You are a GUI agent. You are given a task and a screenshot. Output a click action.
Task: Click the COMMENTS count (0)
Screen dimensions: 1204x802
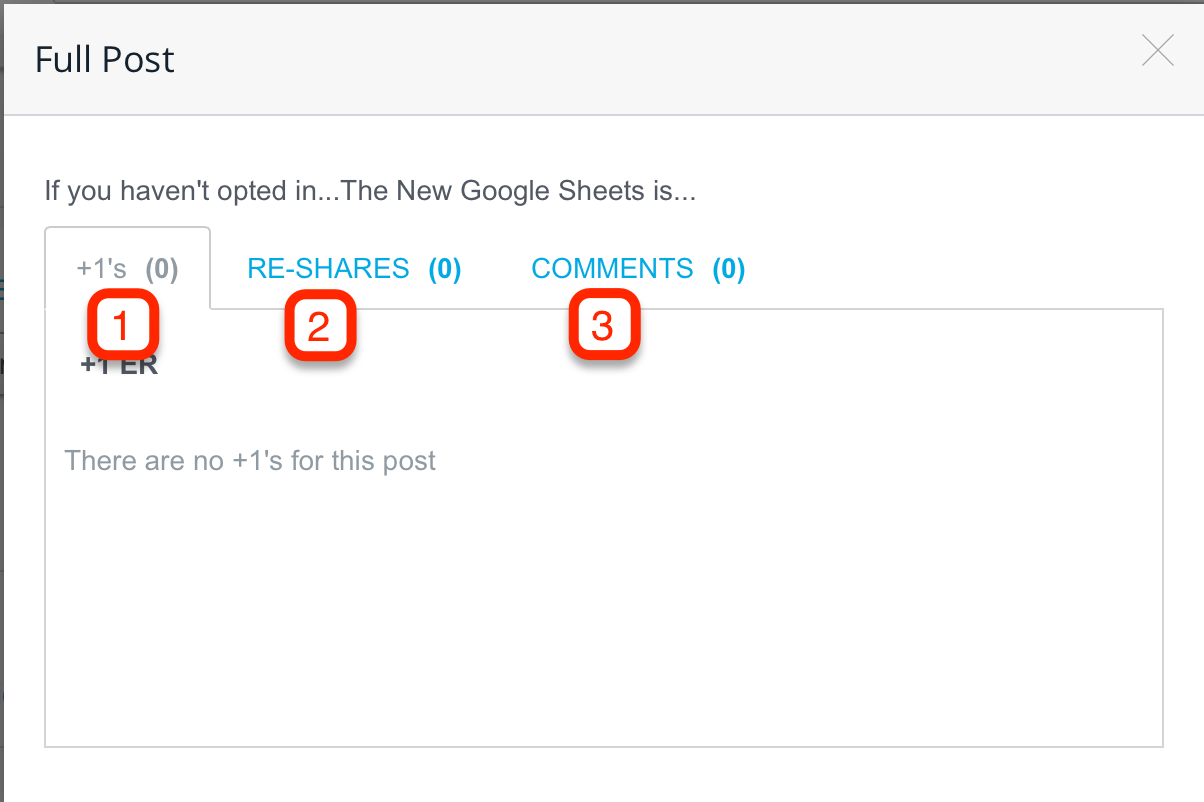coord(729,269)
